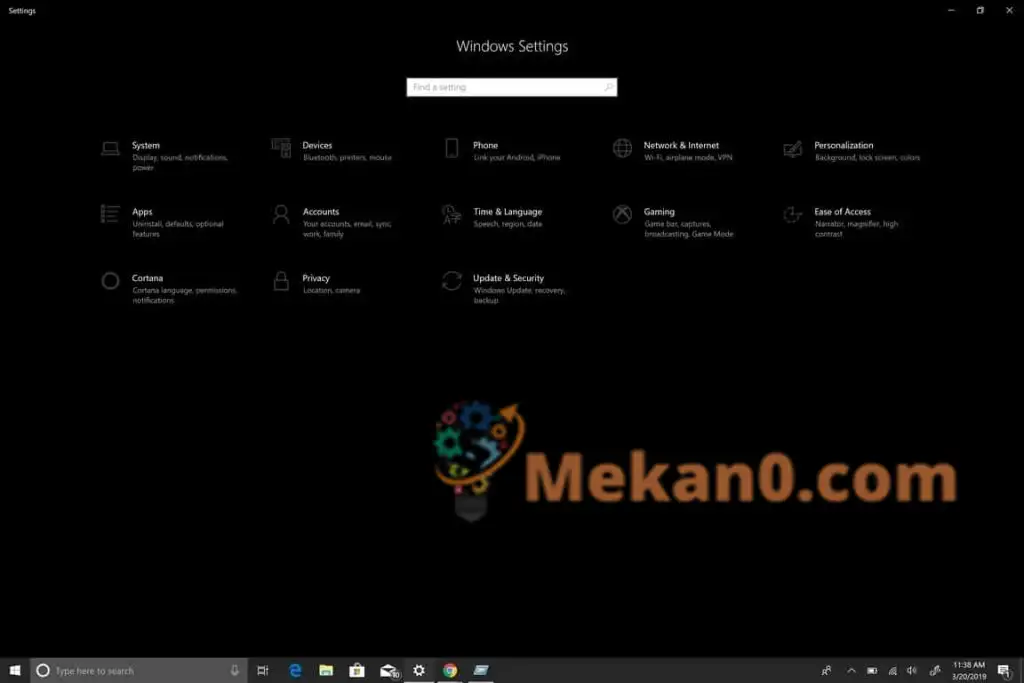Open Time & Language settings icon
Viewport: 1024px width, 683px height.
[451, 214]
